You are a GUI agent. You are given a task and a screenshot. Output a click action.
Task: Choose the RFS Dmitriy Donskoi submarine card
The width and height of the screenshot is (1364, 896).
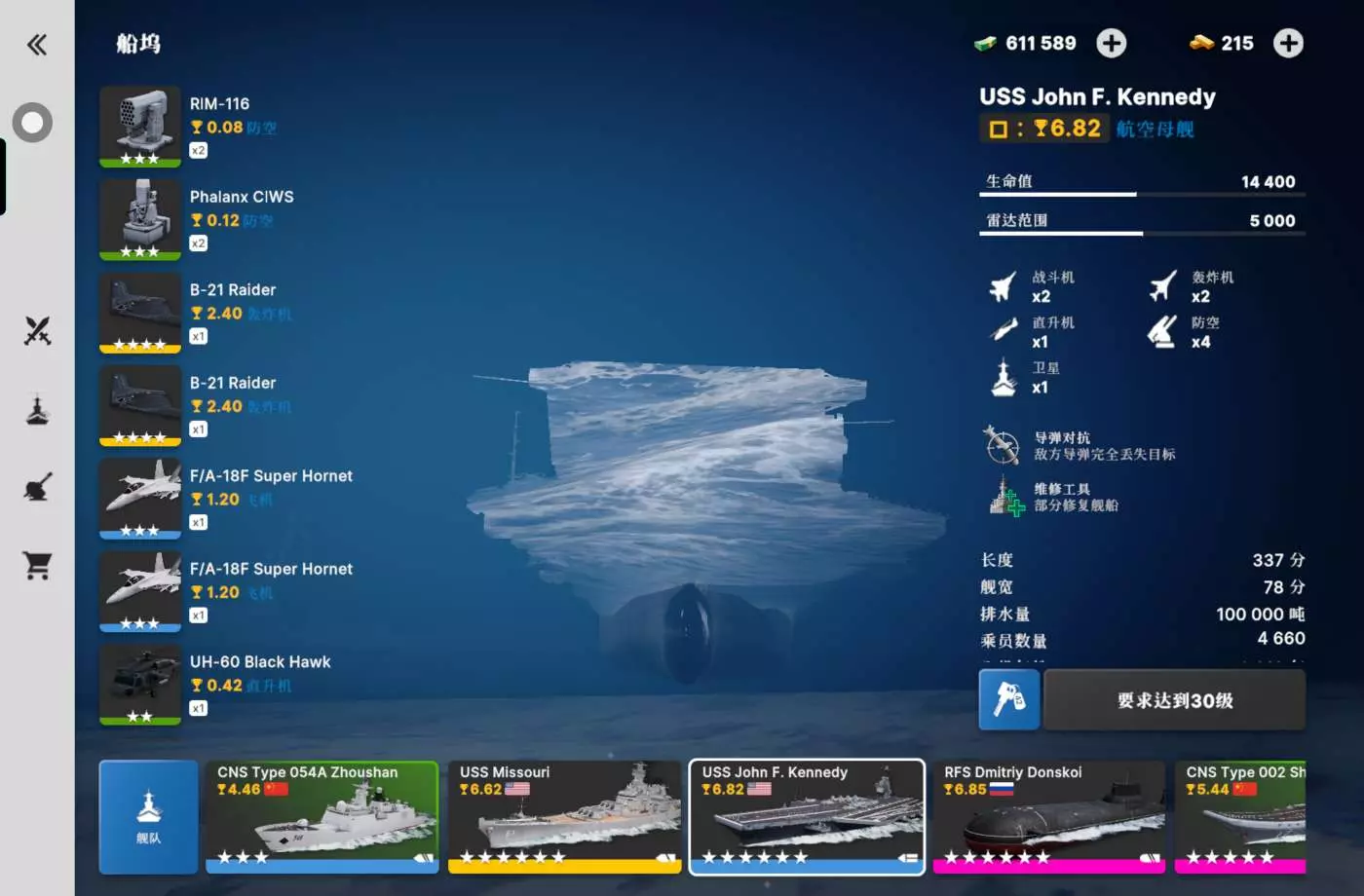pos(1049,817)
